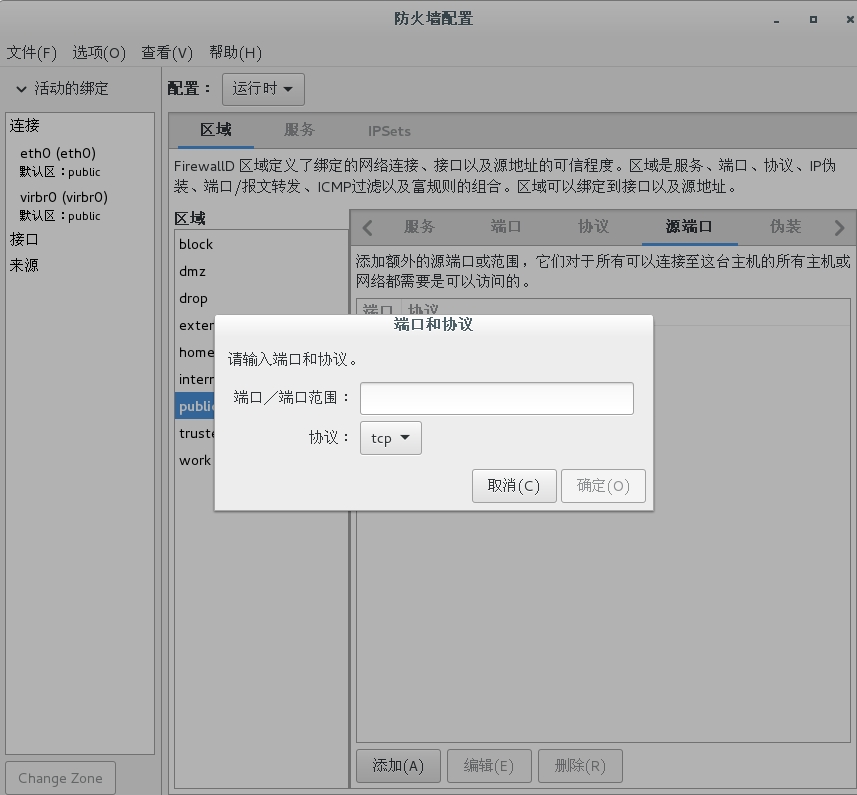Open the 配置 runtime dropdown
Screen dimensions: 857x795
coord(262,88)
